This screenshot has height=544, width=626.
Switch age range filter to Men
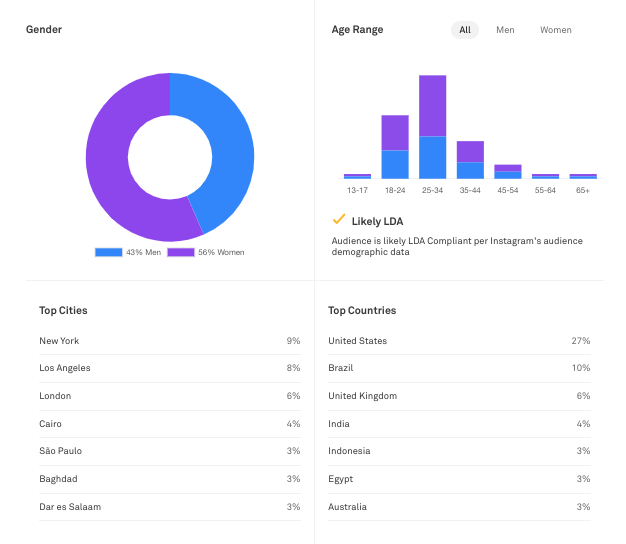pos(505,30)
